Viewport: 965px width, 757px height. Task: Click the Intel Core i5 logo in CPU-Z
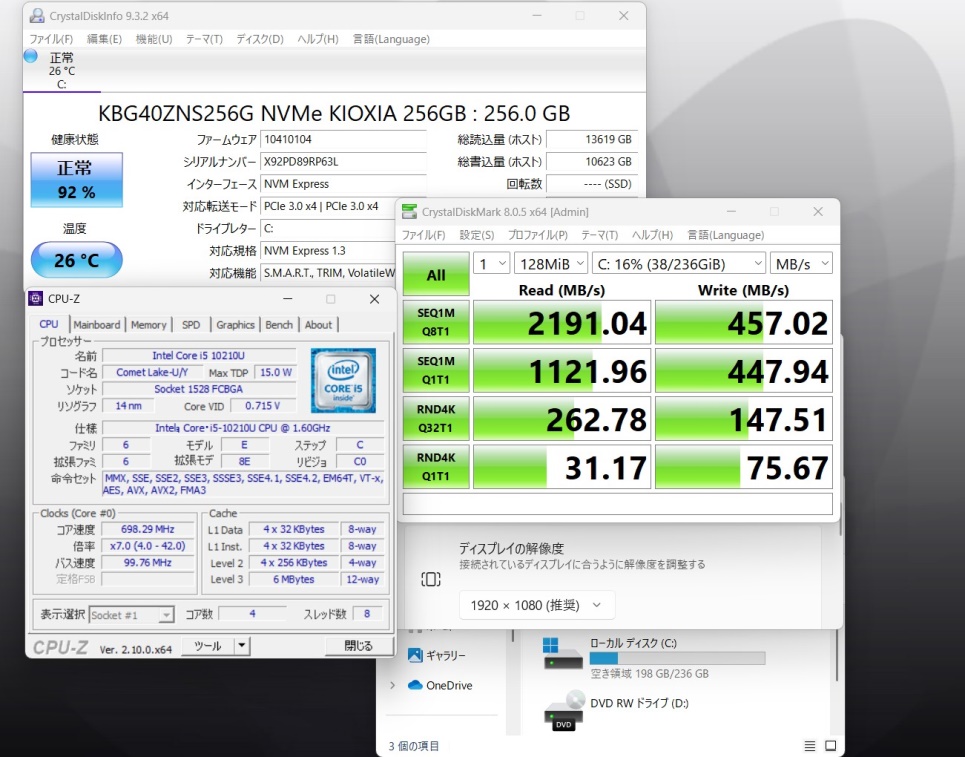[343, 380]
